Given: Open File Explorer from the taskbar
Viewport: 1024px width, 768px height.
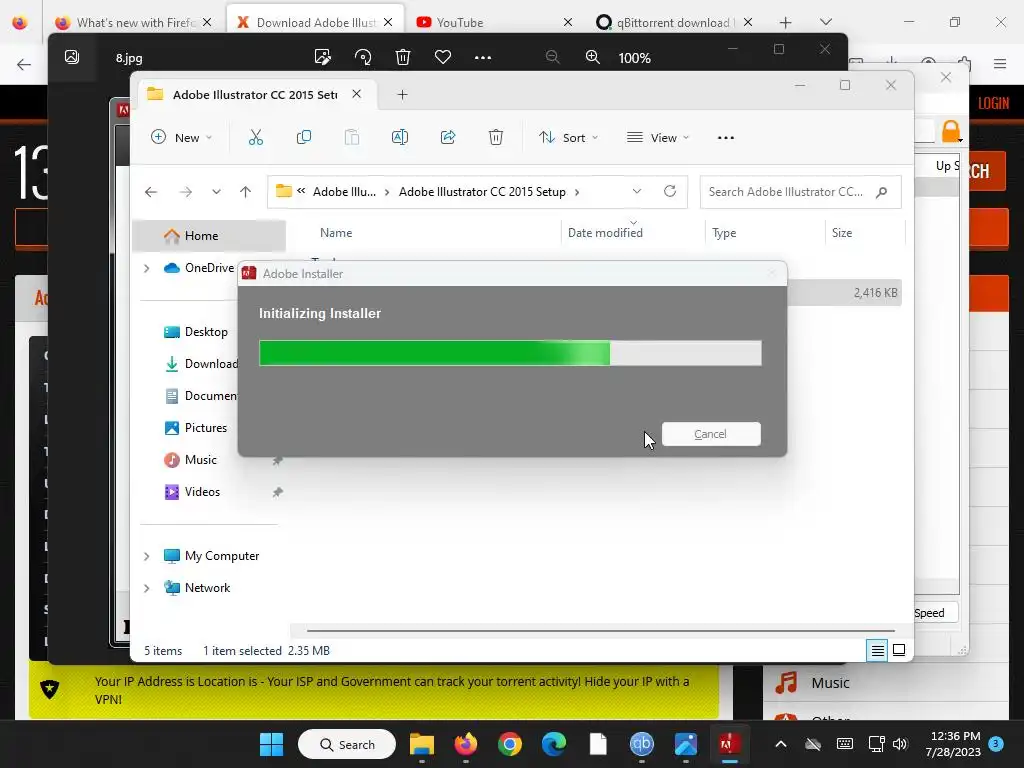Looking at the screenshot, I should tap(422, 744).
